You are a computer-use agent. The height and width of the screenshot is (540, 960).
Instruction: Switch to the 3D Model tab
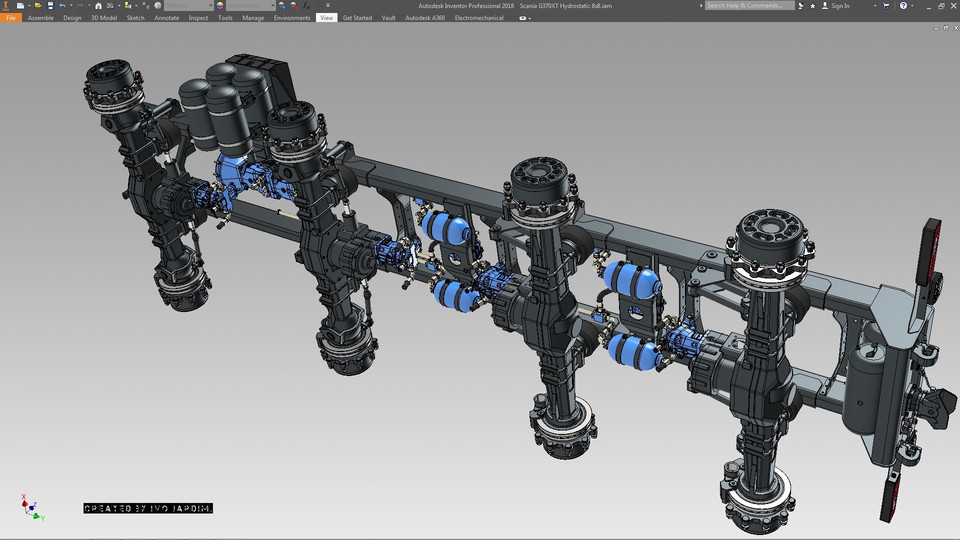click(104, 18)
